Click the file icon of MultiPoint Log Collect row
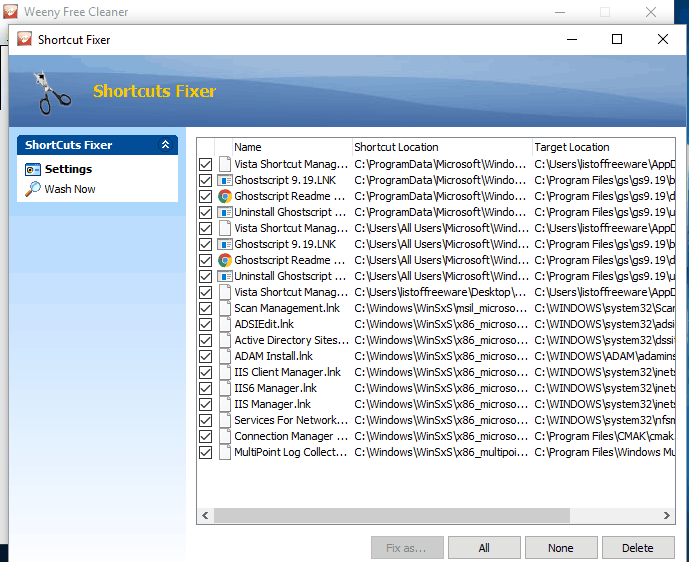 [x=225, y=452]
